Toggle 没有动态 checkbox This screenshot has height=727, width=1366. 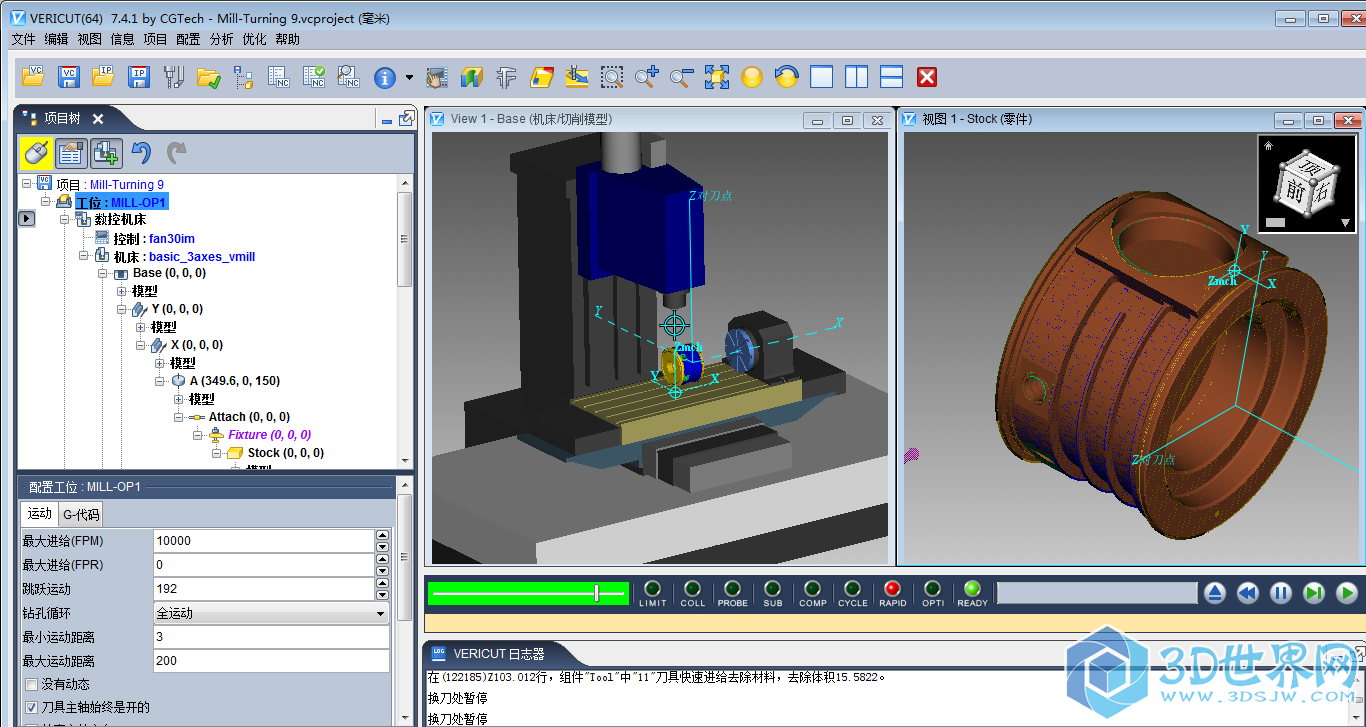(31, 685)
